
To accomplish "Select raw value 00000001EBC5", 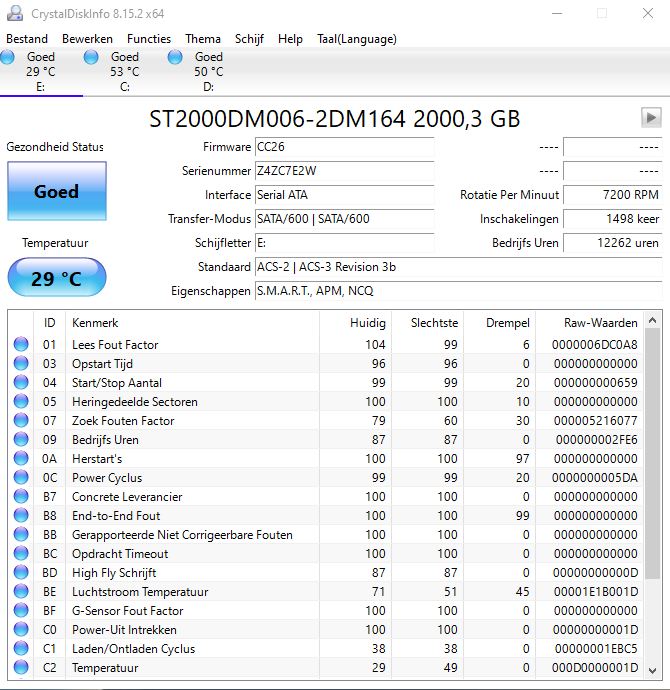I will (x=596, y=649).
